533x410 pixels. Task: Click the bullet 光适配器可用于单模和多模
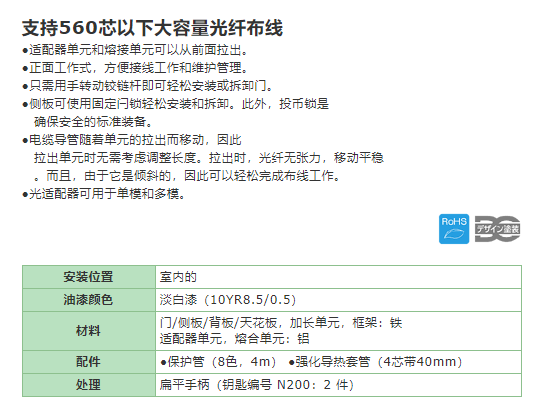click(104, 194)
